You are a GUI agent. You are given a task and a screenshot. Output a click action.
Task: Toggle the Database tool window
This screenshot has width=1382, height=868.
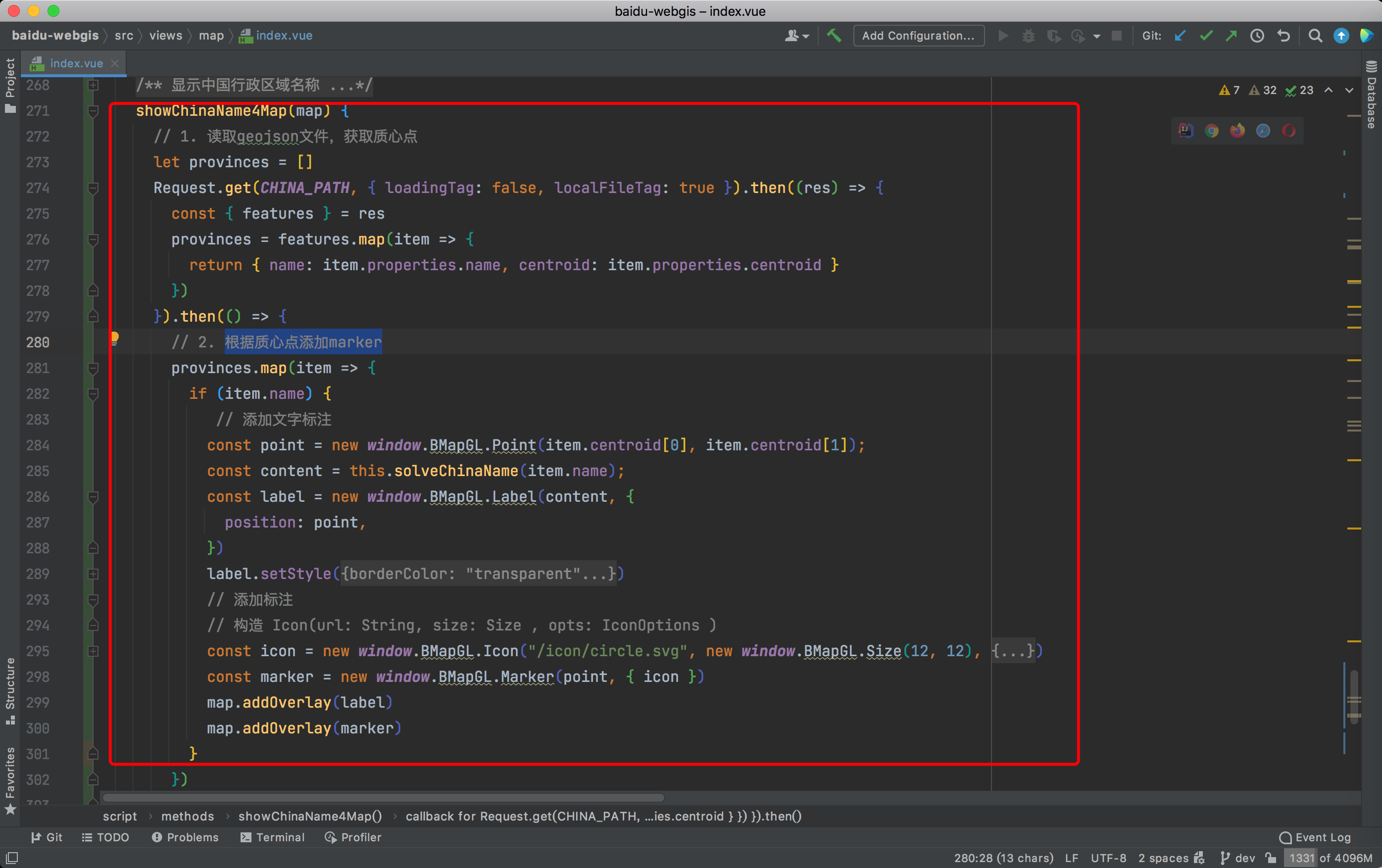(x=1372, y=95)
